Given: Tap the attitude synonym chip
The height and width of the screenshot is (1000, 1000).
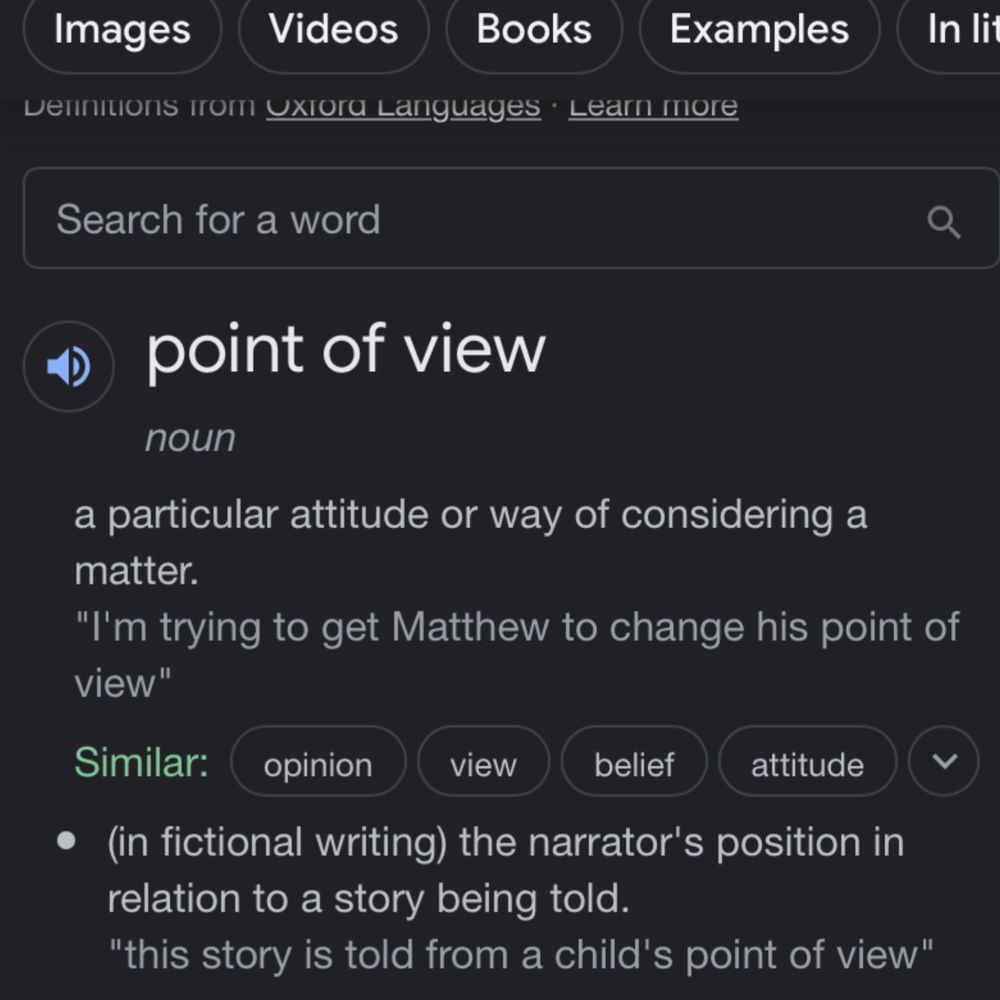Looking at the screenshot, I should click(807, 761).
